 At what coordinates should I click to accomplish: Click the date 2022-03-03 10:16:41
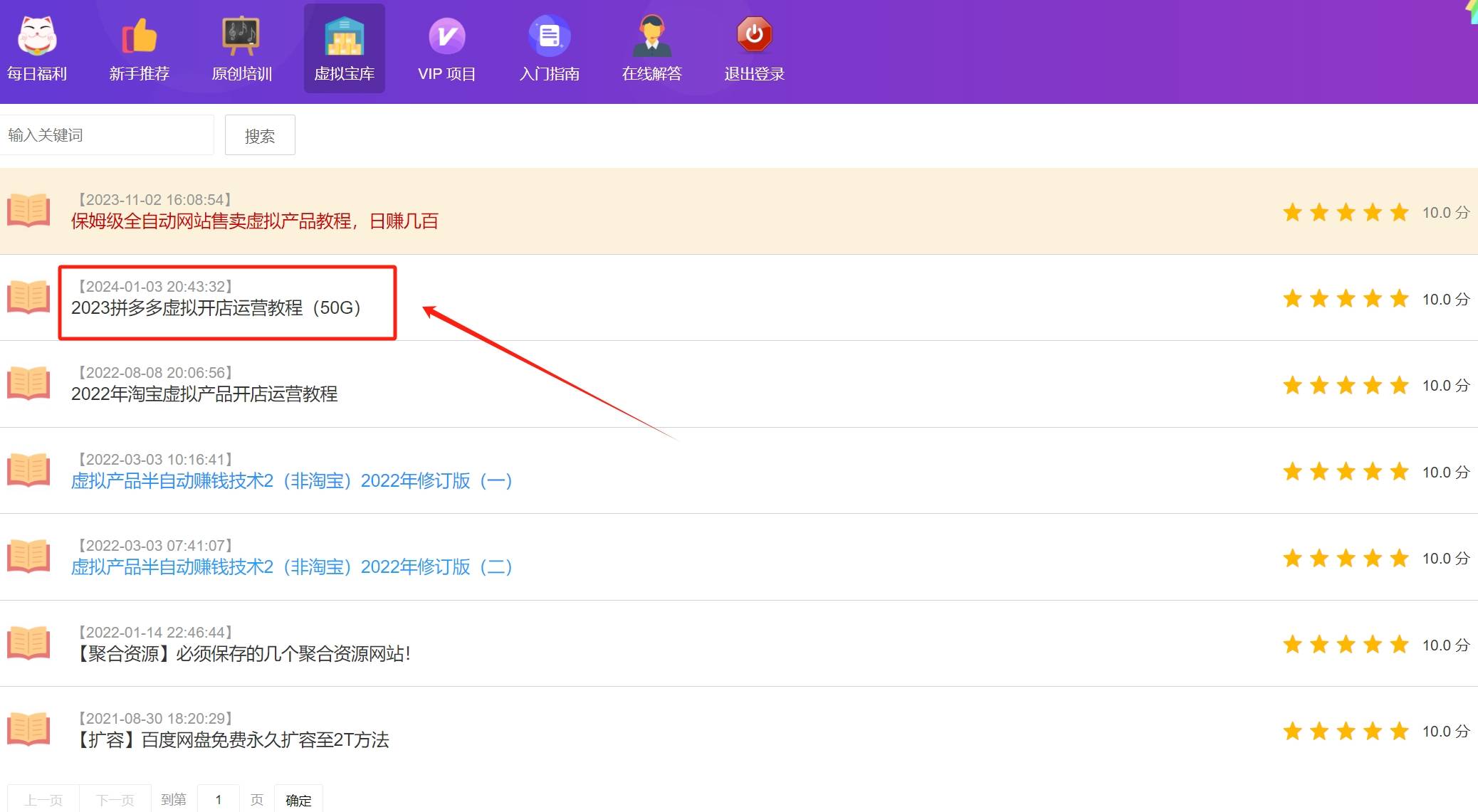(155, 460)
